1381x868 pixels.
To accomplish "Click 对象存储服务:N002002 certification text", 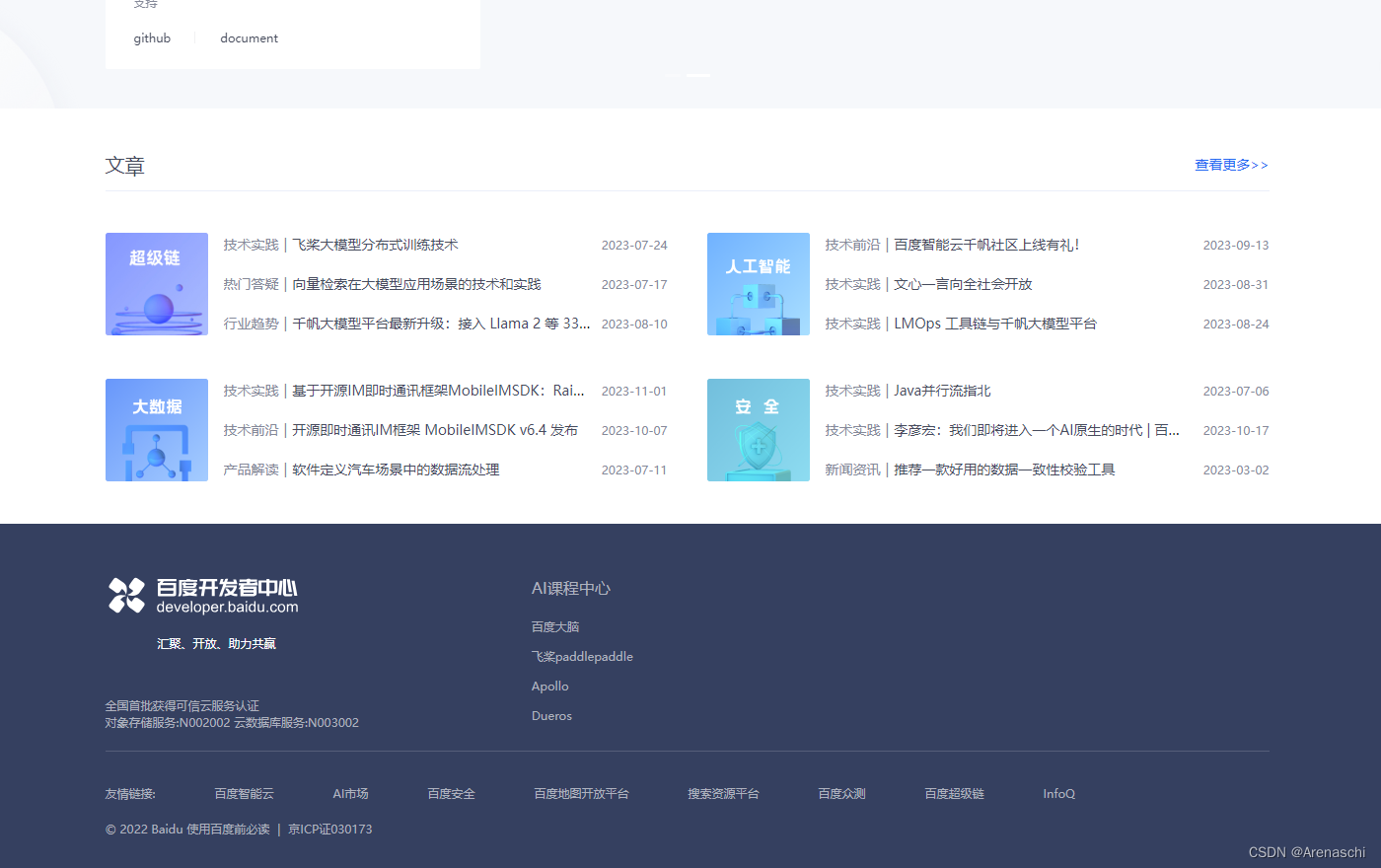I will point(168,722).
